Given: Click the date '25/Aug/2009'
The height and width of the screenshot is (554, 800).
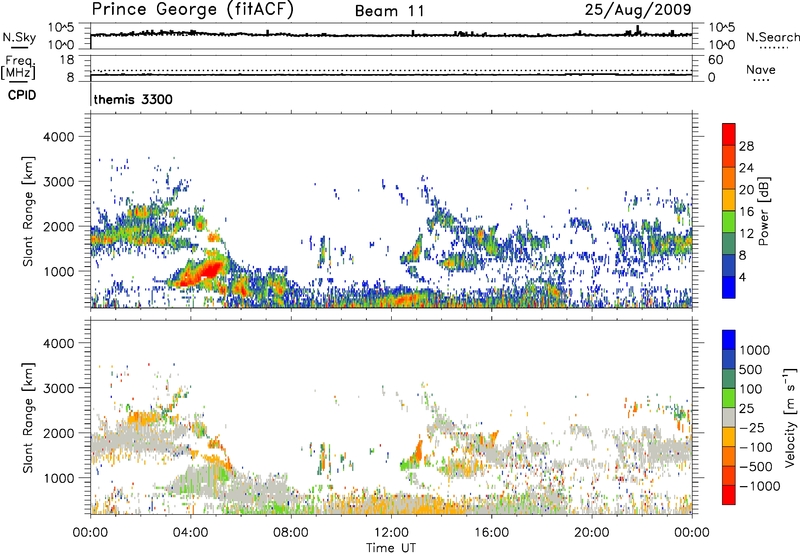Looking at the screenshot, I should [638, 10].
